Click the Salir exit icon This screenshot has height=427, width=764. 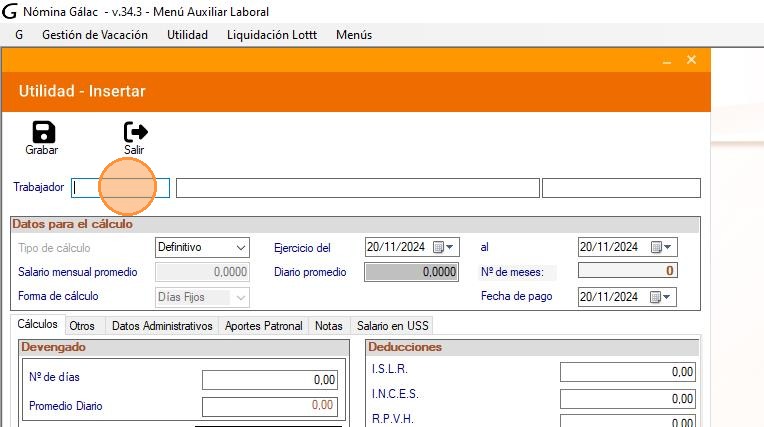[135, 132]
